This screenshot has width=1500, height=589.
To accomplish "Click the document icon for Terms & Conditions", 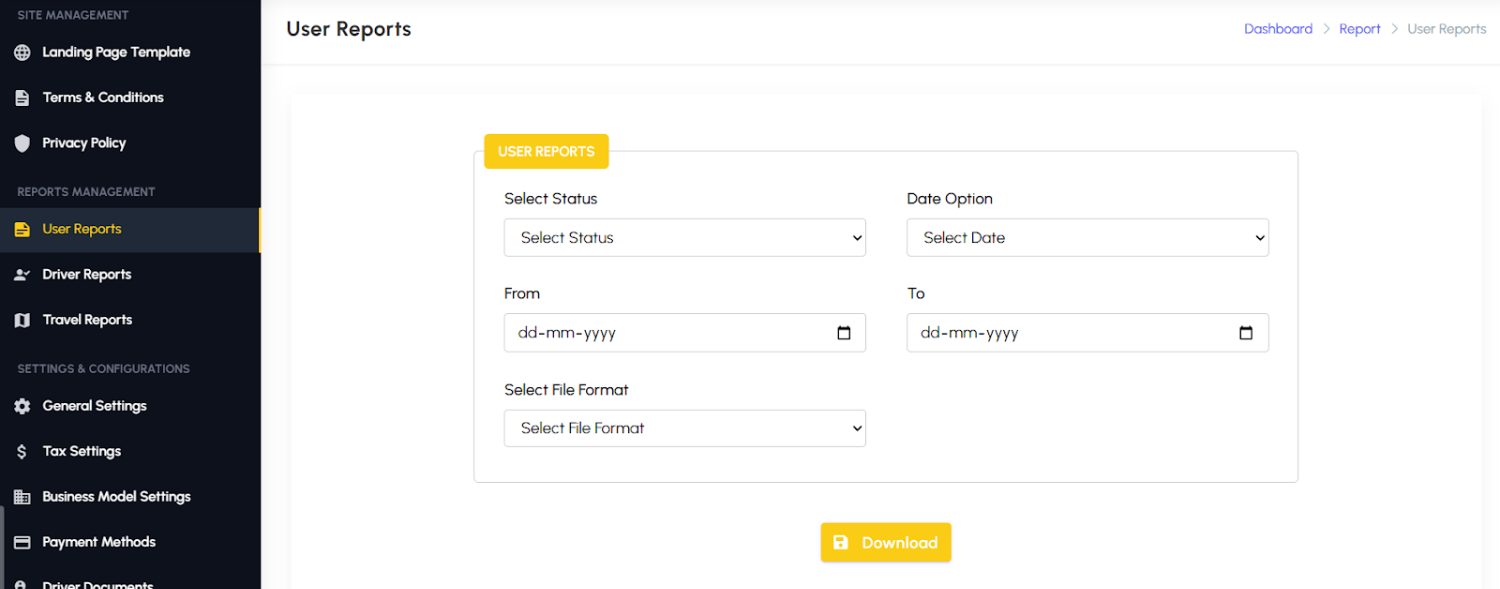I will (22, 98).
